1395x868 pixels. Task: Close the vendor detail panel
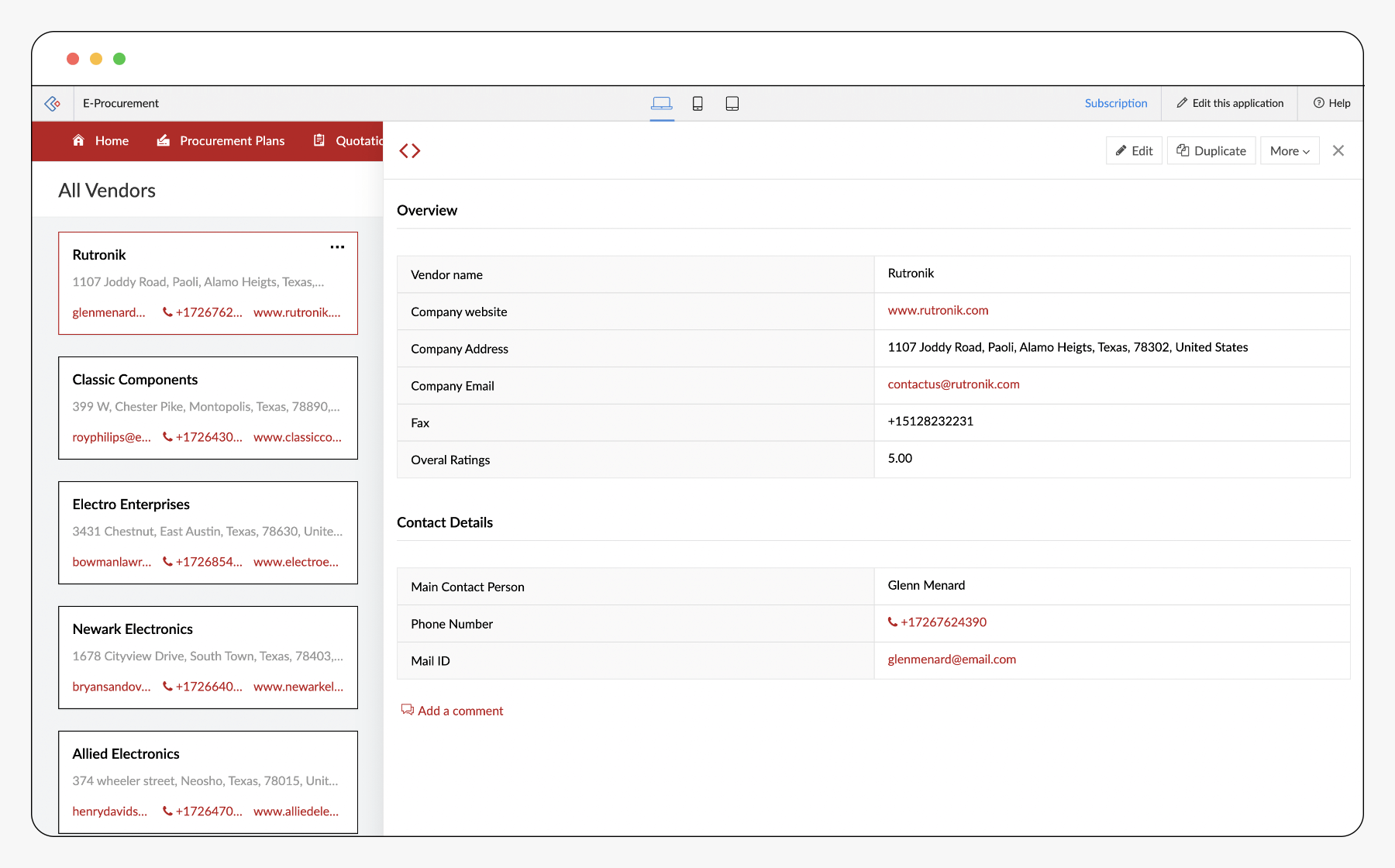(x=1338, y=151)
